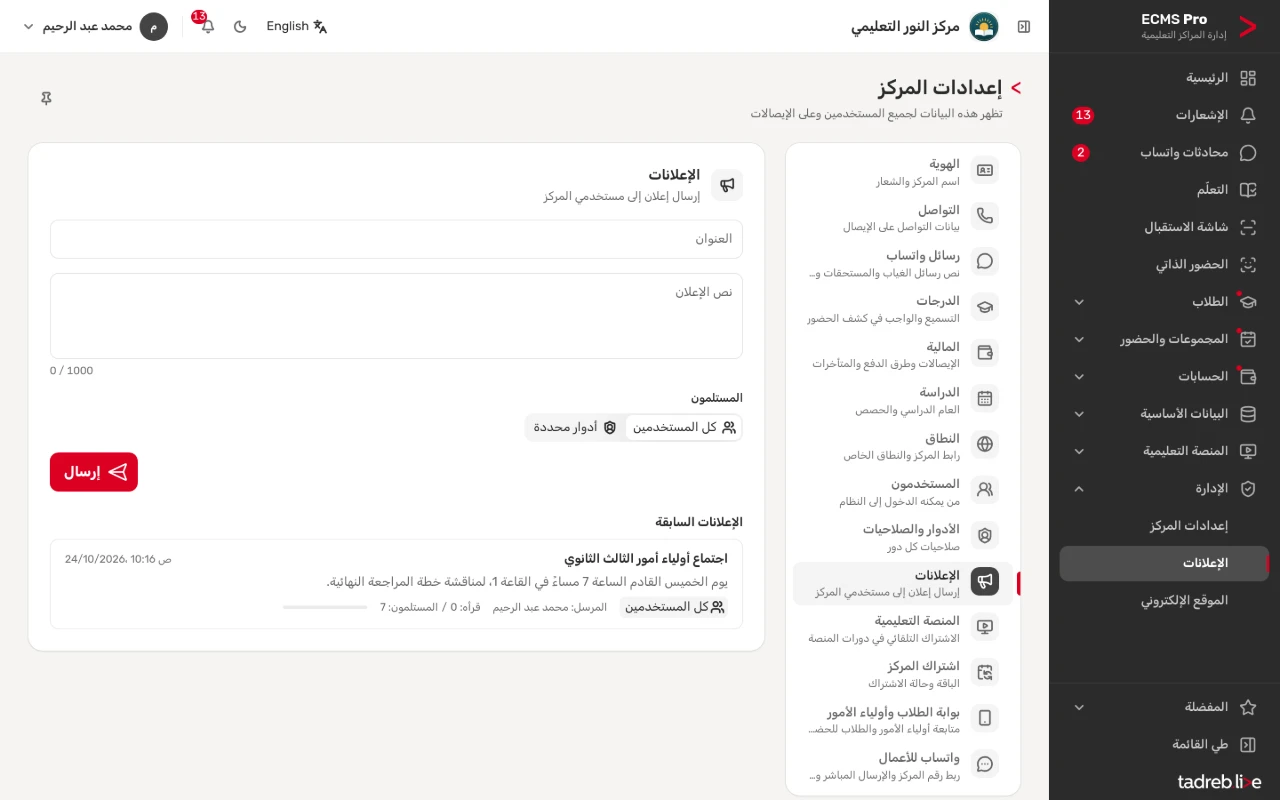Click the العنوان title input field
Screen dimensions: 1280x800
pyautogui.click(x=396, y=239)
